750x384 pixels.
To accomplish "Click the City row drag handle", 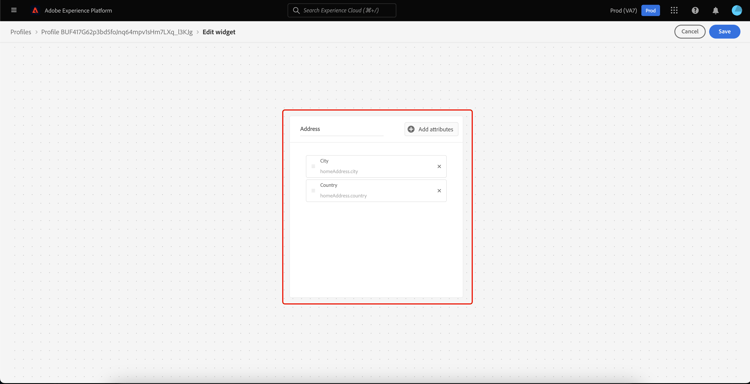I will 313,166.
